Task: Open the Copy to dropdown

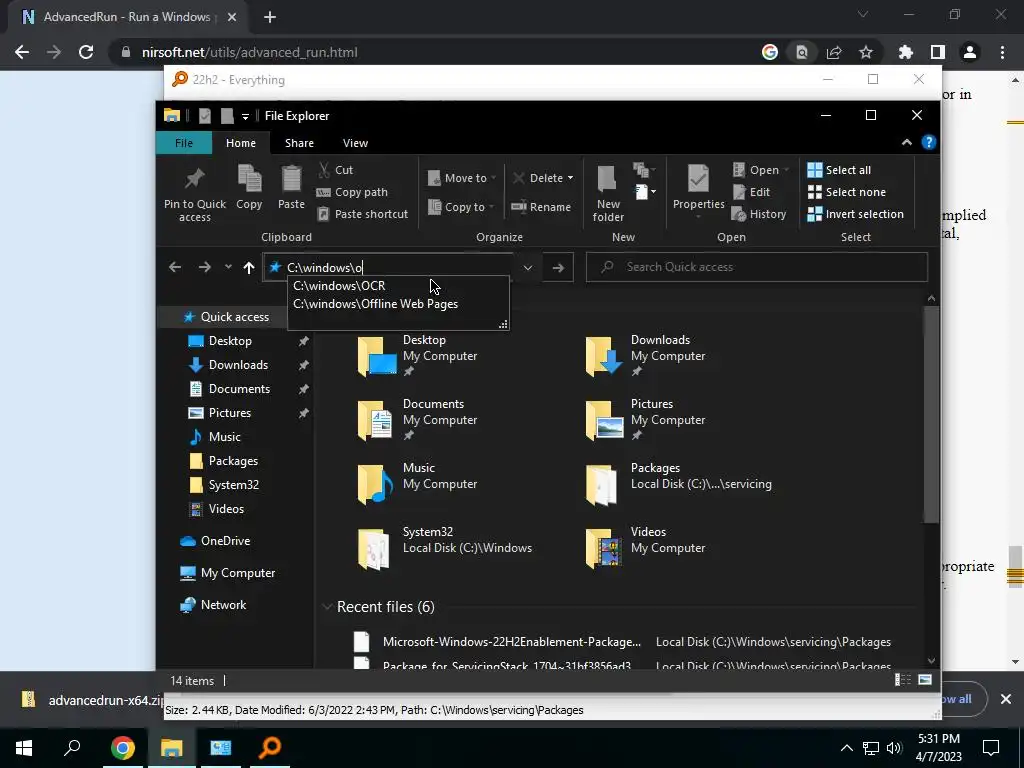Action: (x=461, y=207)
